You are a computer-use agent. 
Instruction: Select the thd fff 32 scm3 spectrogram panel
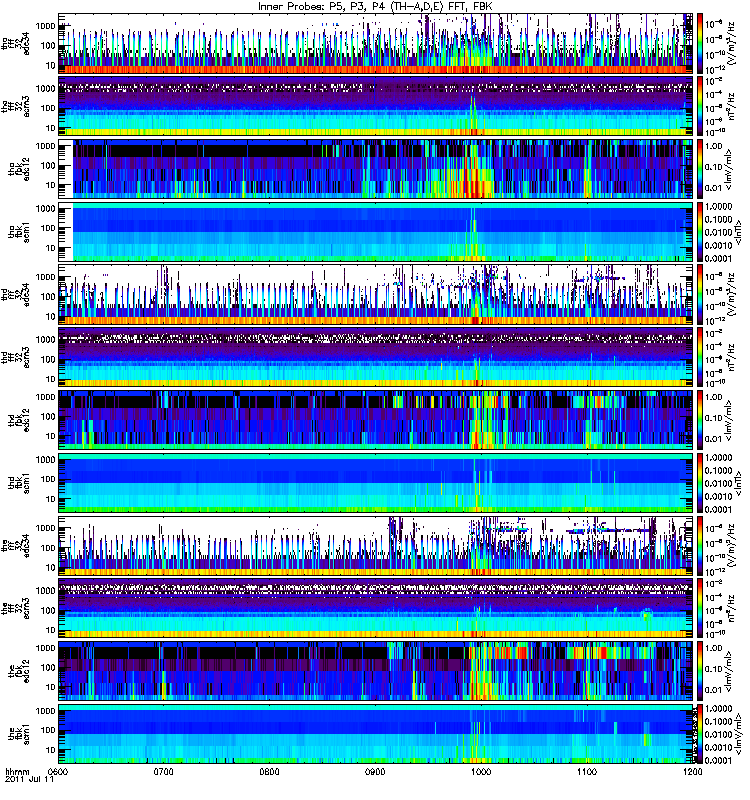pos(376,358)
